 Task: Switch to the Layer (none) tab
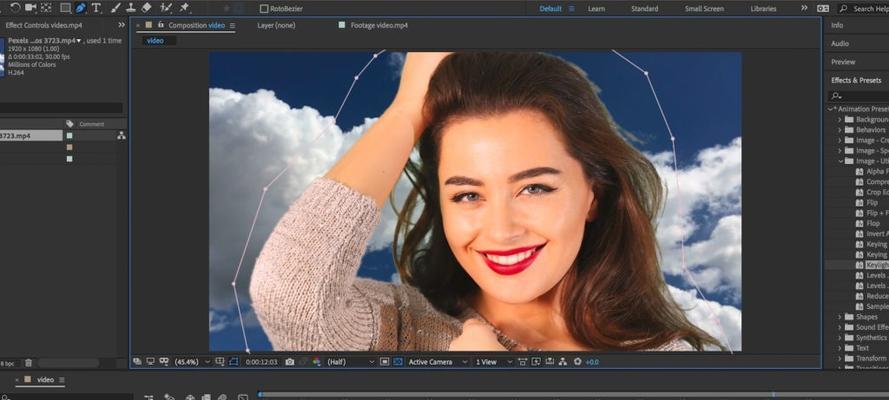point(276,25)
